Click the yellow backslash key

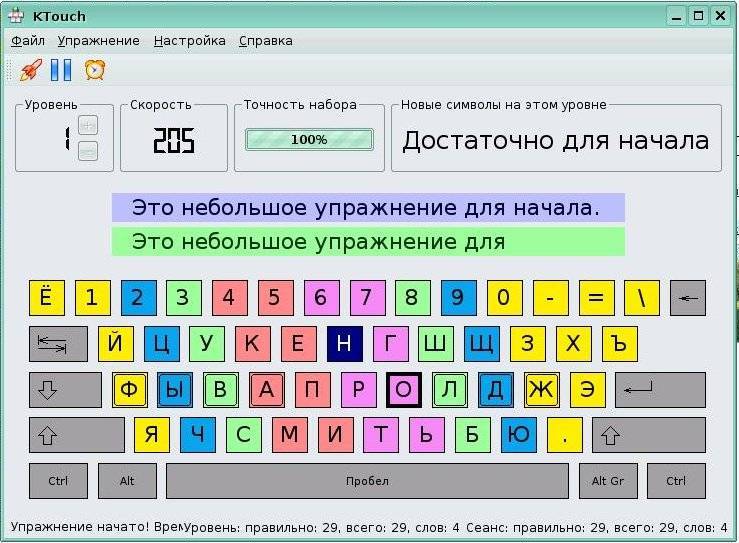click(x=641, y=298)
